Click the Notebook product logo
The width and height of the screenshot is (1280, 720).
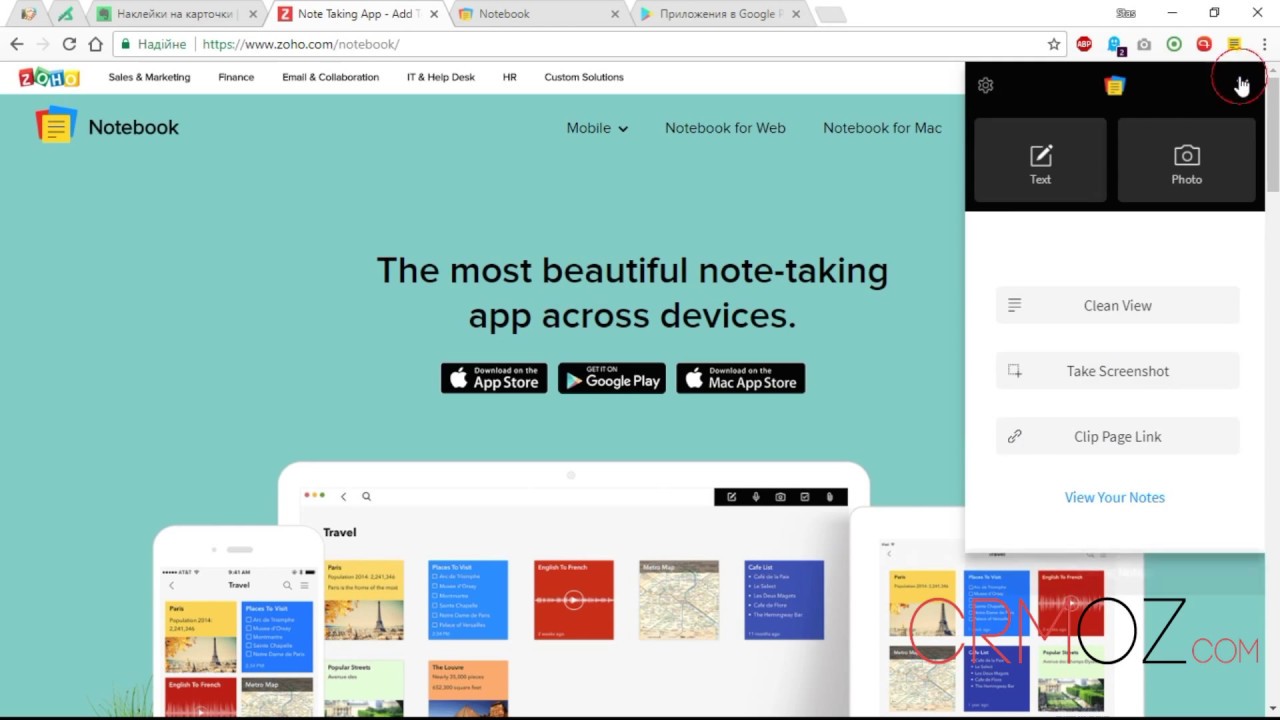[107, 127]
